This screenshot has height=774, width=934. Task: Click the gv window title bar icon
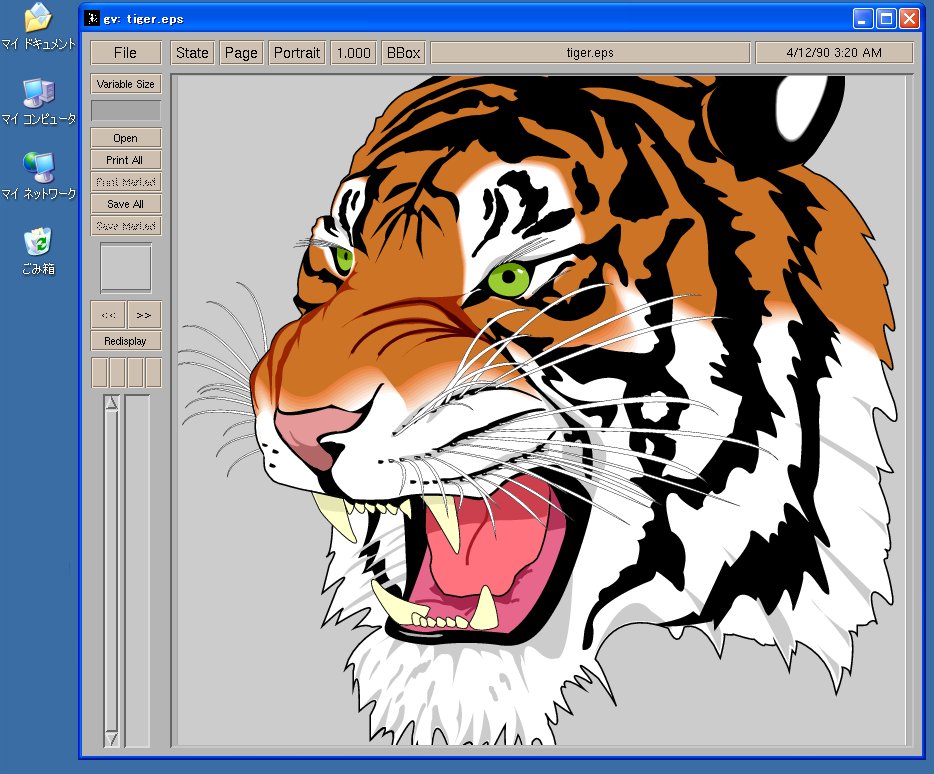click(x=92, y=18)
